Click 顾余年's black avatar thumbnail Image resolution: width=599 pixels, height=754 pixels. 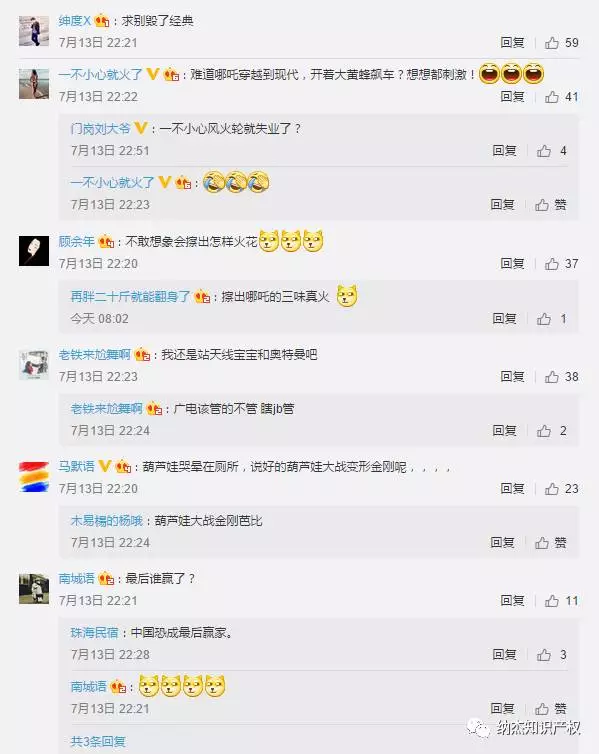pos(34,251)
